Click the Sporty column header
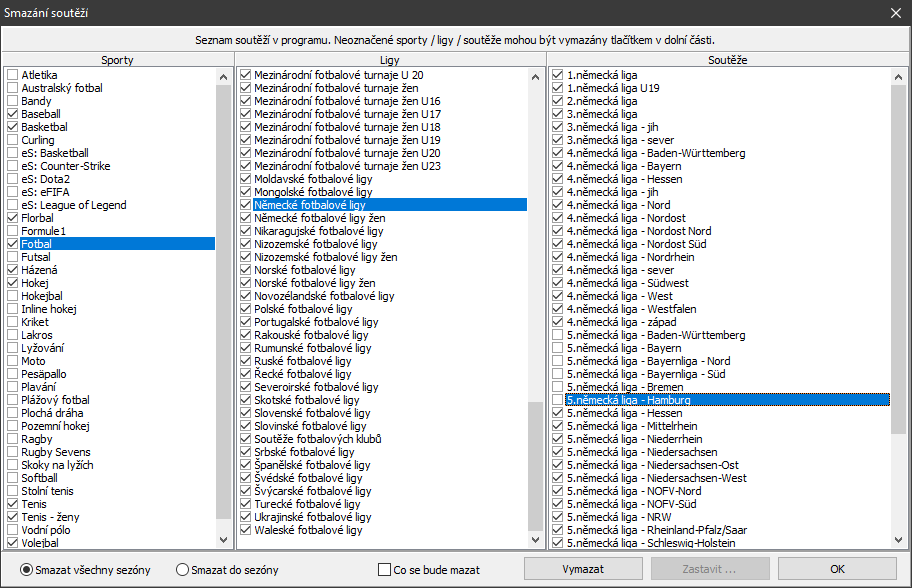 pos(118,60)
